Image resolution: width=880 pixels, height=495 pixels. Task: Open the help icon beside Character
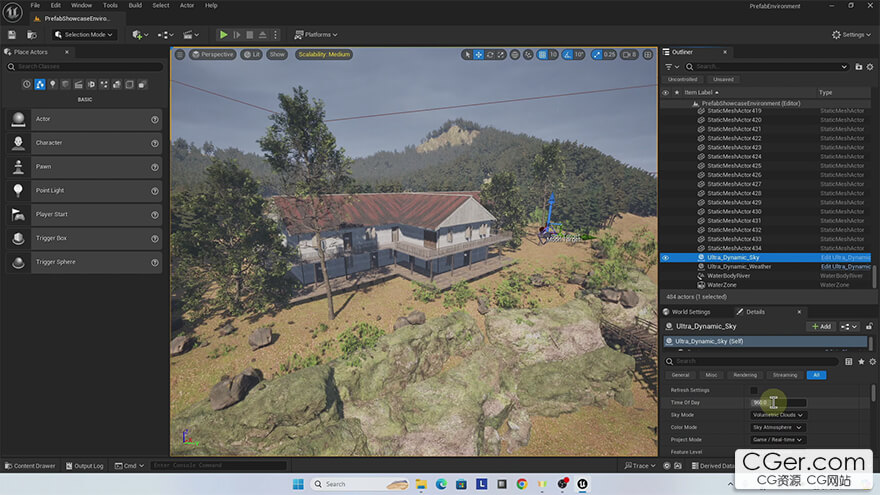(x=155, y=144)
